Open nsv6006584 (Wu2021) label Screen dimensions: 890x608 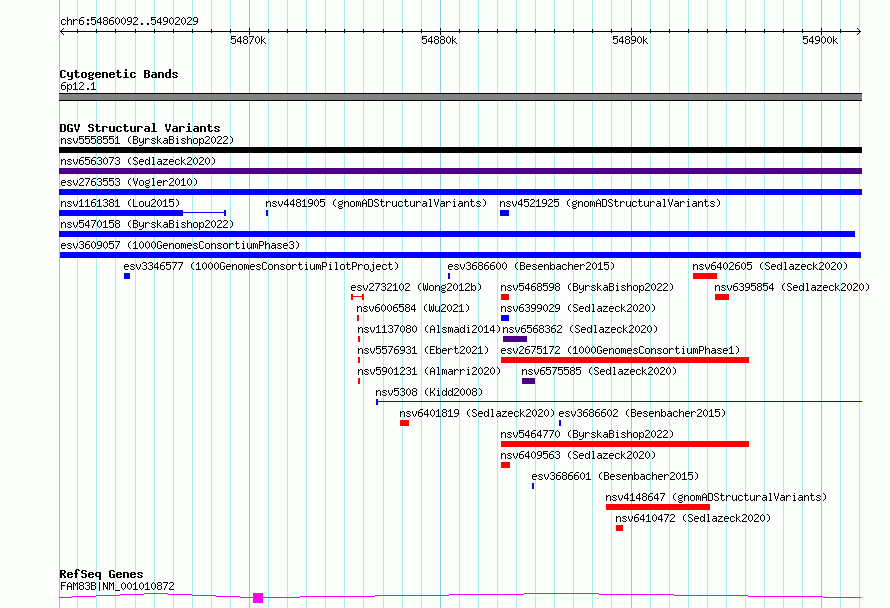pos(413,308)
